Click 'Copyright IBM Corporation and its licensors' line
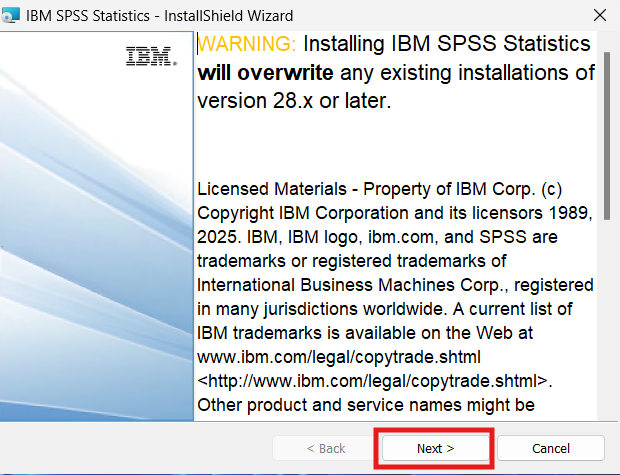This screenshot has height=475, width=620. coord(395,213)
